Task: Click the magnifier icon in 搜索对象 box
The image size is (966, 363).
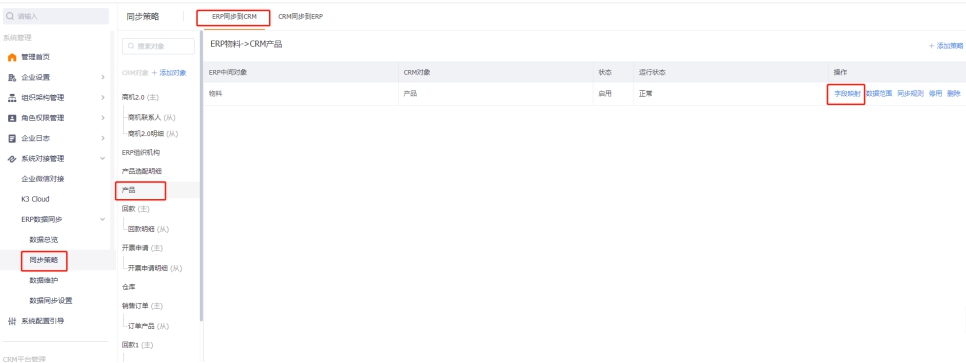Action: tap(131, 46)
